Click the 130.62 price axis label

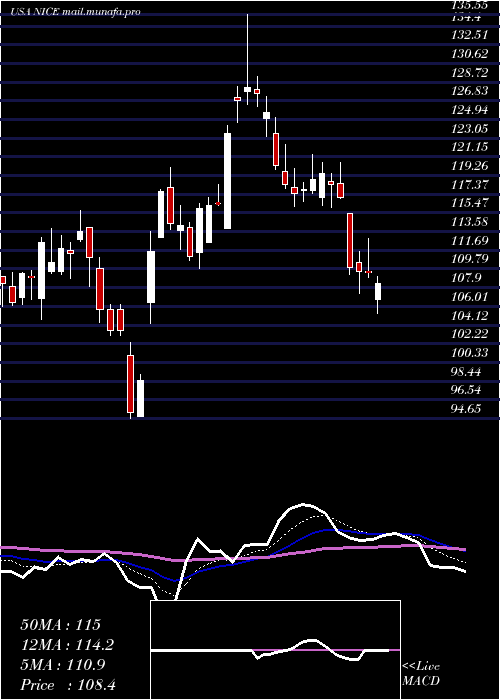pos(470,54)
